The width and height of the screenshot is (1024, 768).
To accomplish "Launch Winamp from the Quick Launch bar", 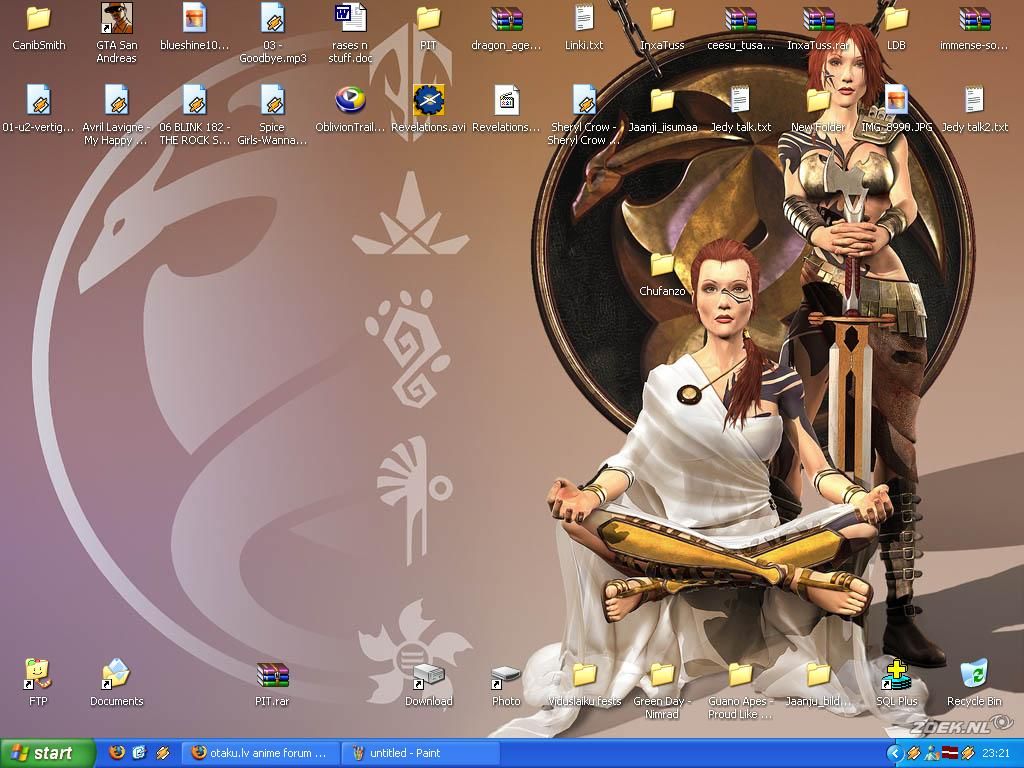I will tap(163, 753).
